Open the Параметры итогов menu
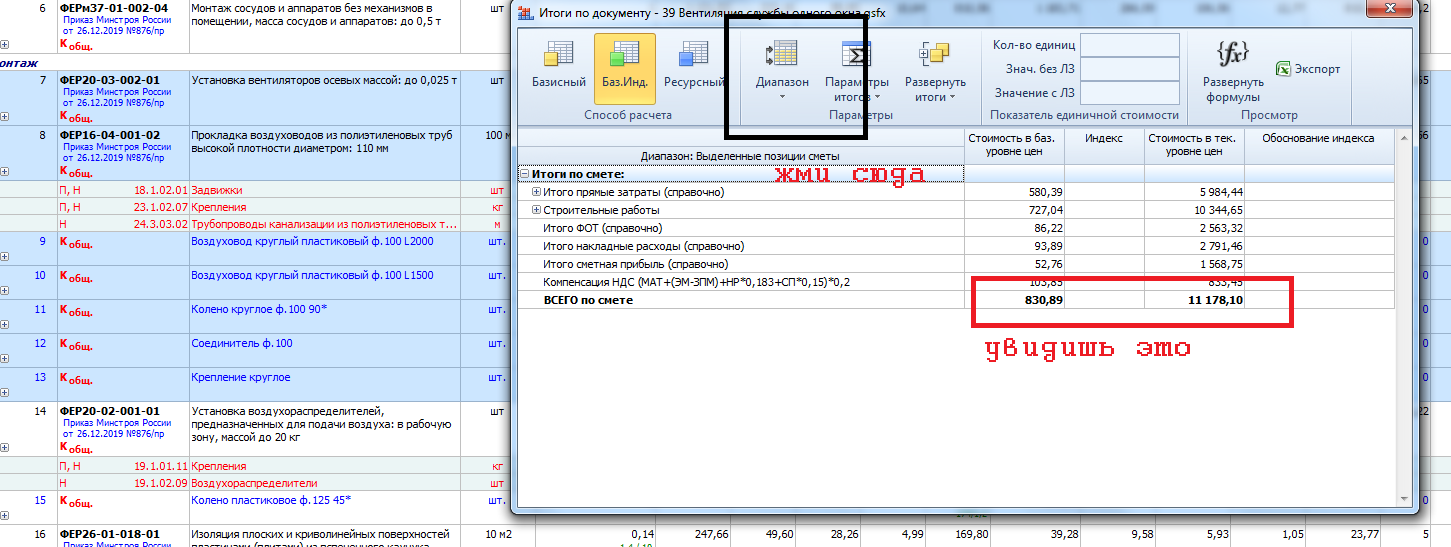 pos(856,70)
